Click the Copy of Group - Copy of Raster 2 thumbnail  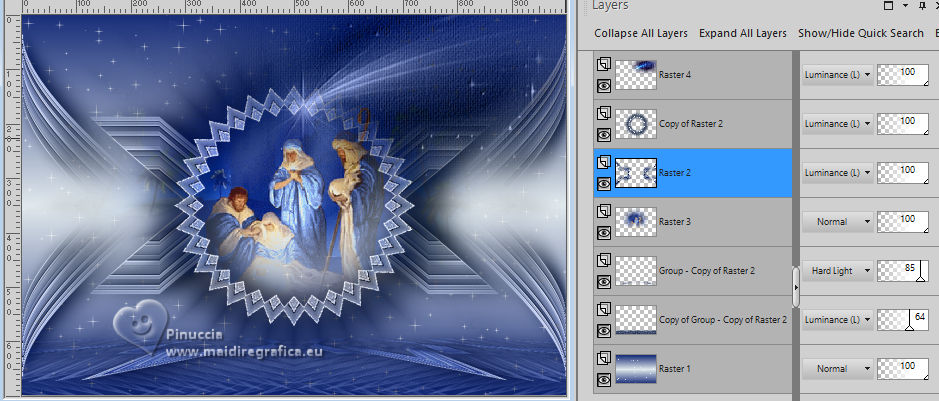(636, 320)
